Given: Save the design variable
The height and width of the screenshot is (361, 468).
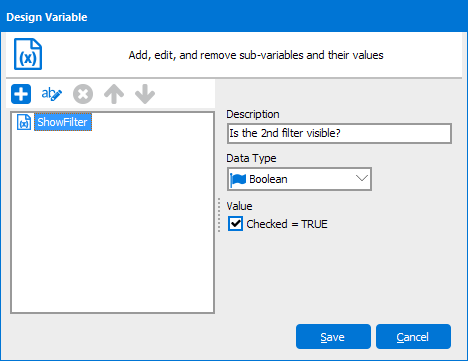Looking at the screenshot, I should pos(333,337).
